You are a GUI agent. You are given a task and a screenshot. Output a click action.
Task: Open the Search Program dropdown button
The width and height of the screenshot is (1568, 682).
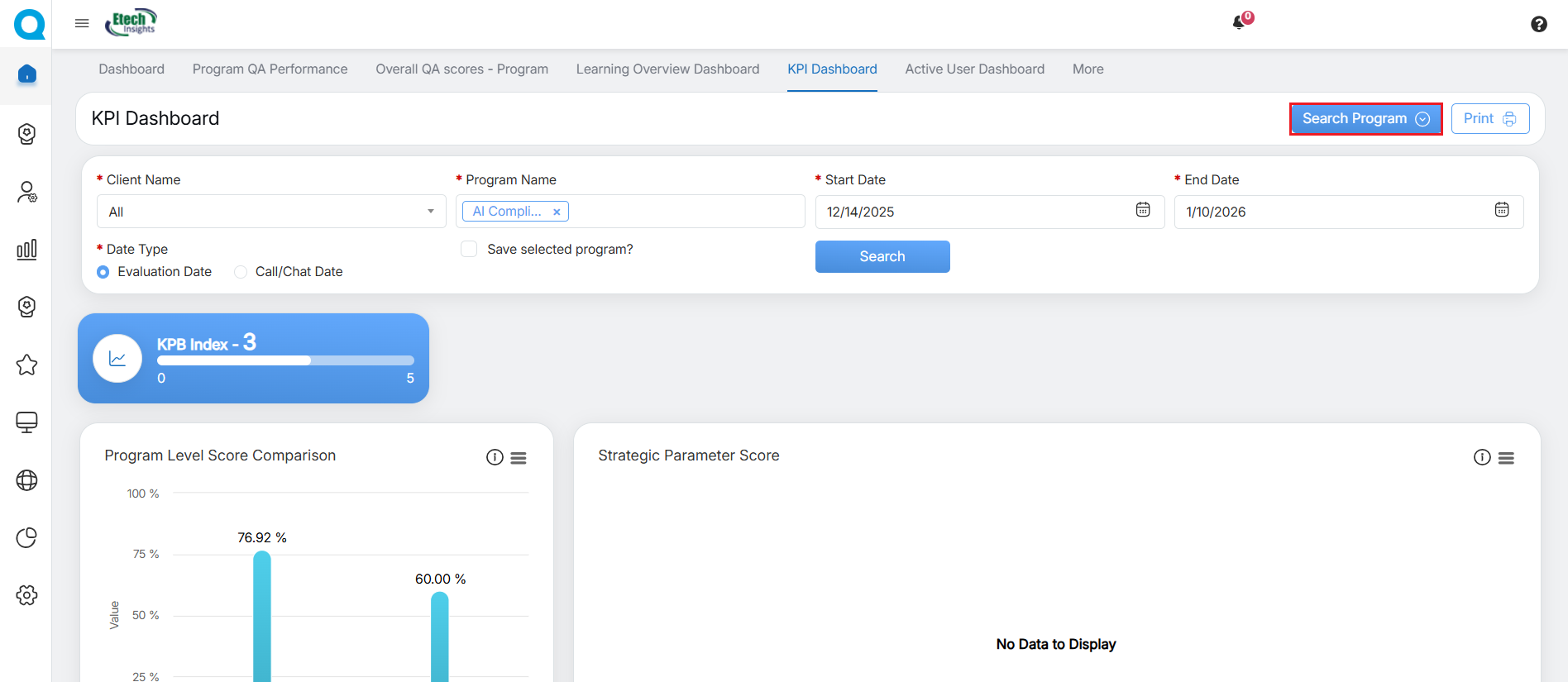1365,119
